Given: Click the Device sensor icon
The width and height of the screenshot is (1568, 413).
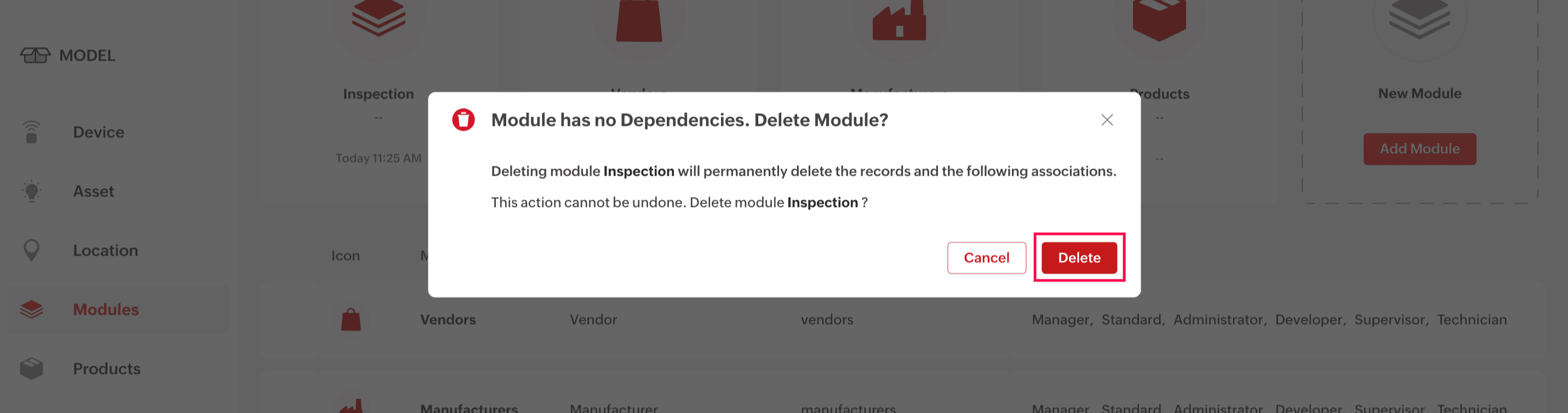Looking at the screenshot, I should coord(32,132).
